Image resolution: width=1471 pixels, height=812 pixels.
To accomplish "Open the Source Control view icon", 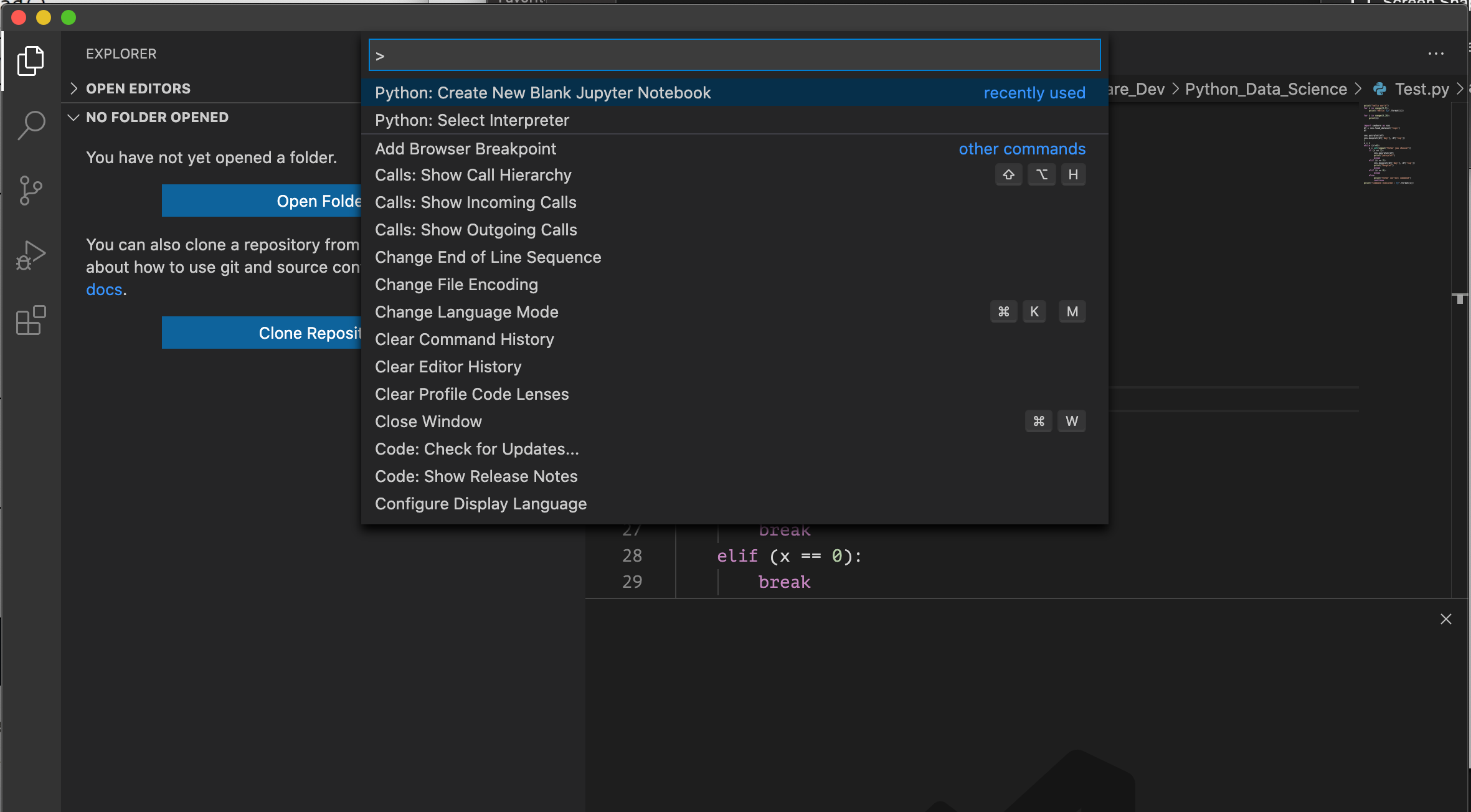I will pyautogui.click(x=31, y=191).
